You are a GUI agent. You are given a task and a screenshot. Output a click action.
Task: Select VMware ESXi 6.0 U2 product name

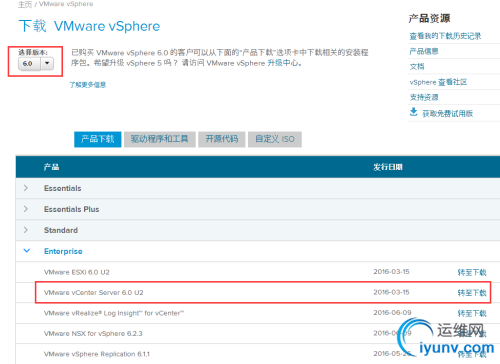pyautogui.click(x=77, y=272)
